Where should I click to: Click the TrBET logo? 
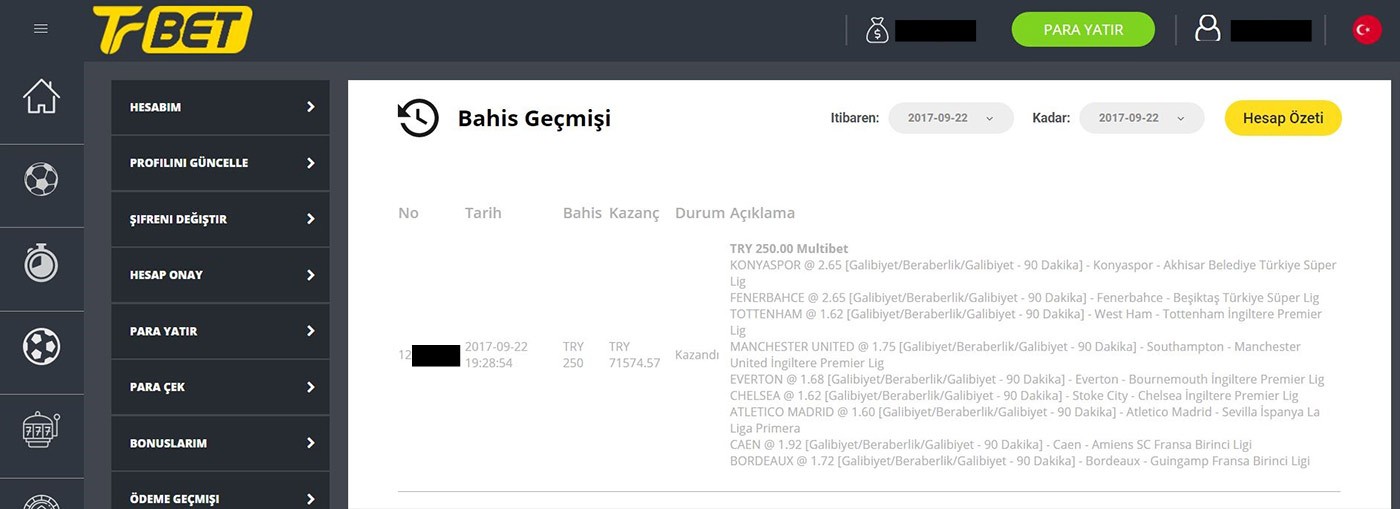172,30
